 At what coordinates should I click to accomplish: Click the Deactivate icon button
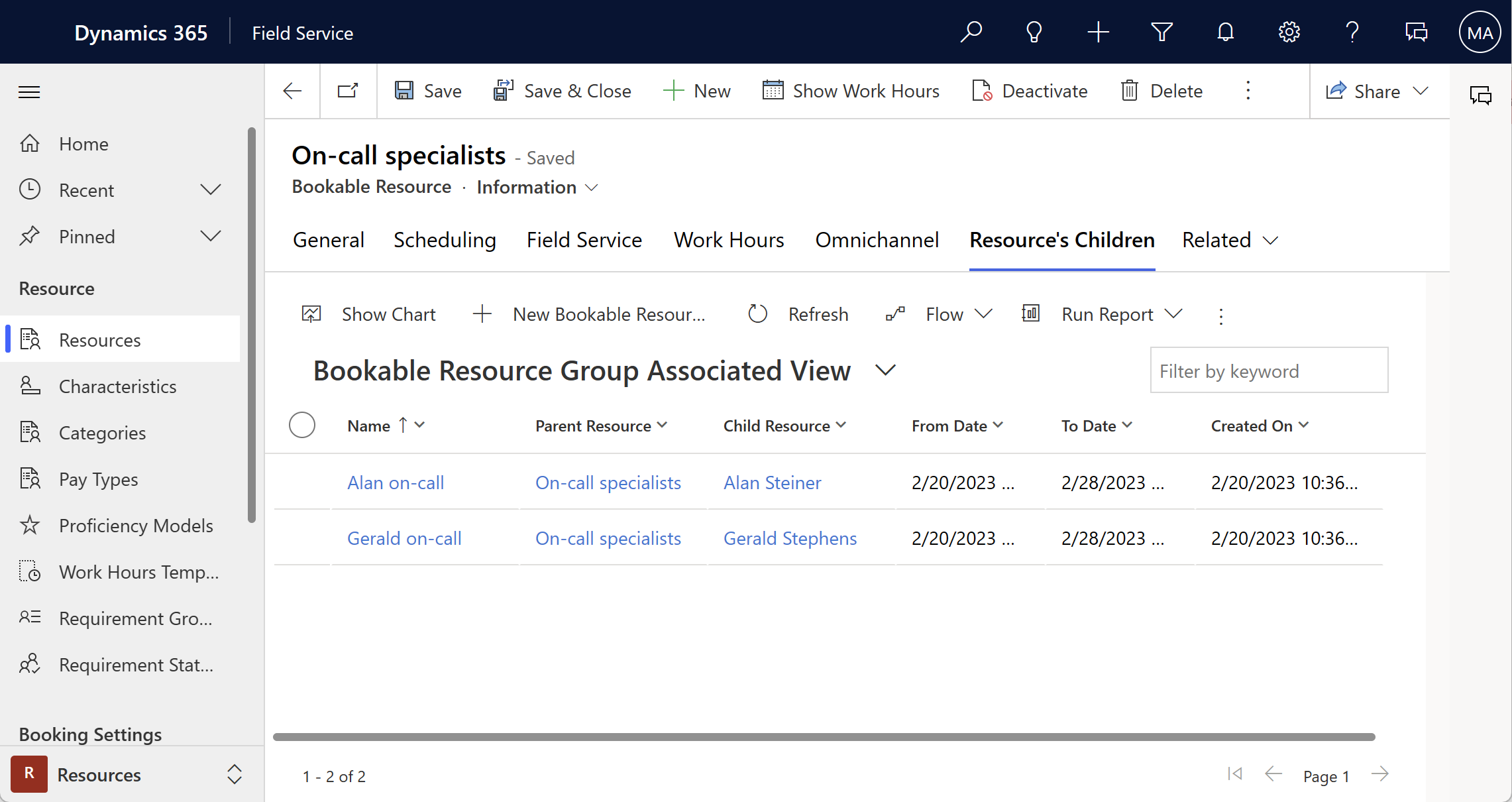982,91
